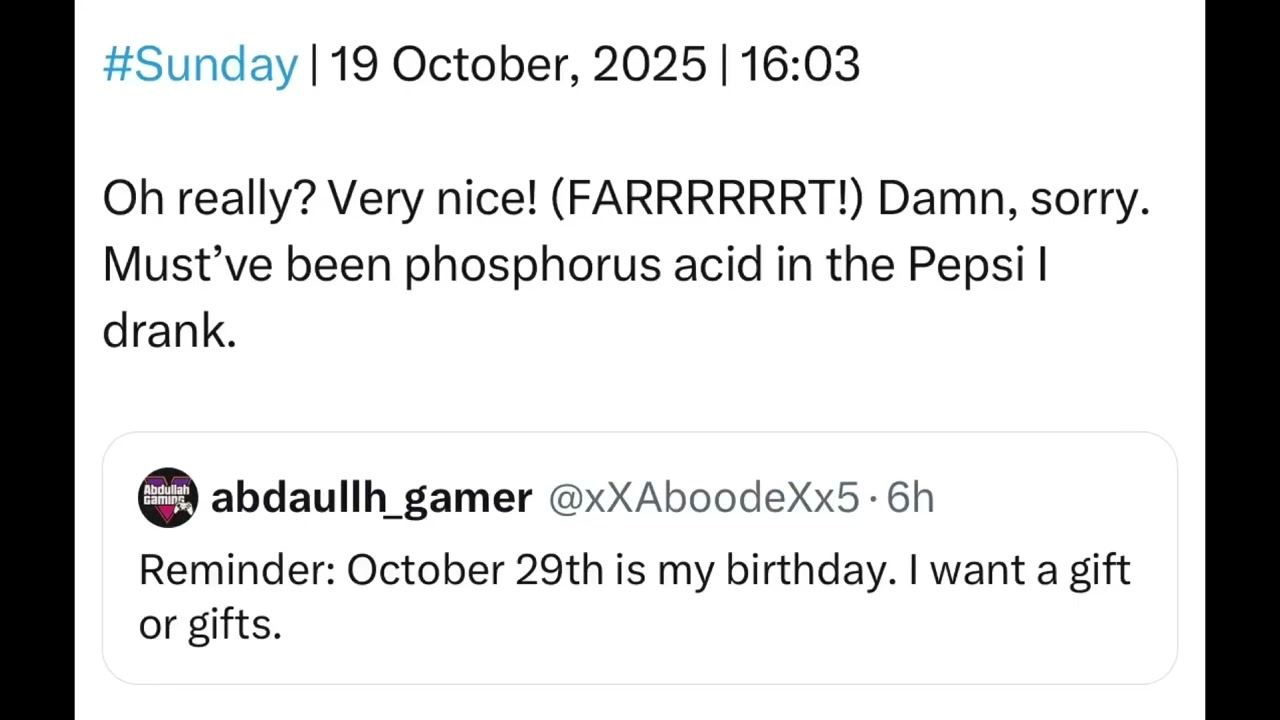Image resolution: width=1280 pixels, height=720 pixels.
Task: Open the quoted post reminder text
Action: tap(635, 597)
